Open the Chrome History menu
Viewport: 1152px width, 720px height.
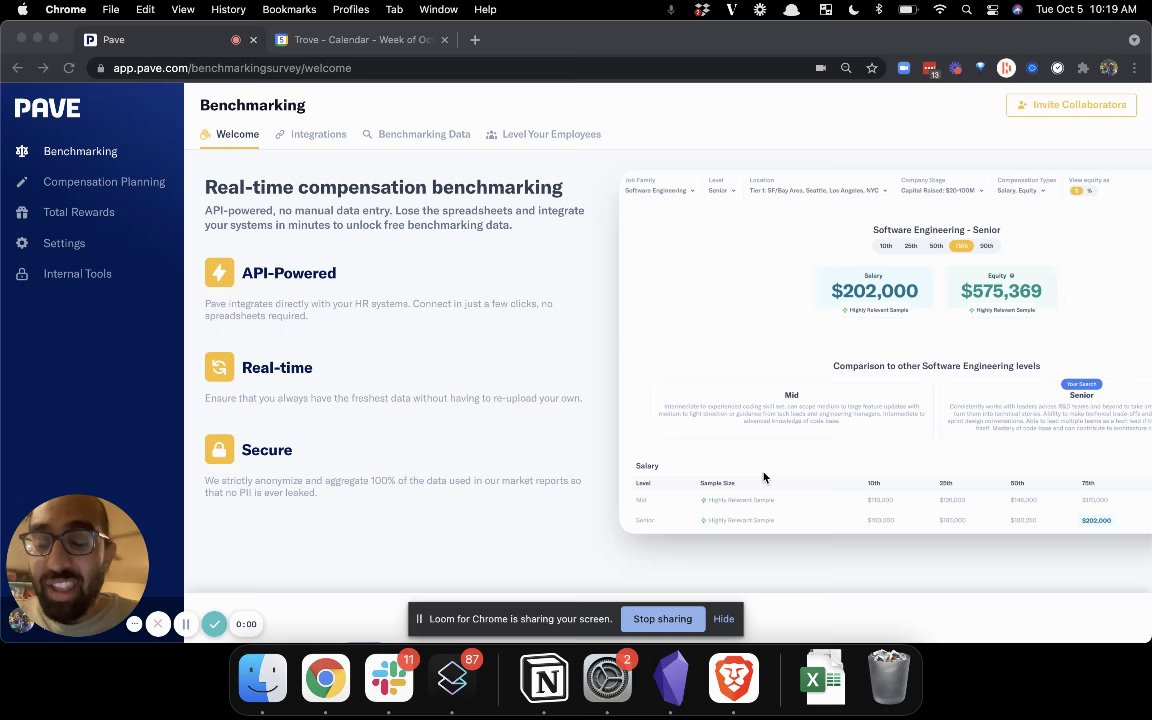pos(228,10)
